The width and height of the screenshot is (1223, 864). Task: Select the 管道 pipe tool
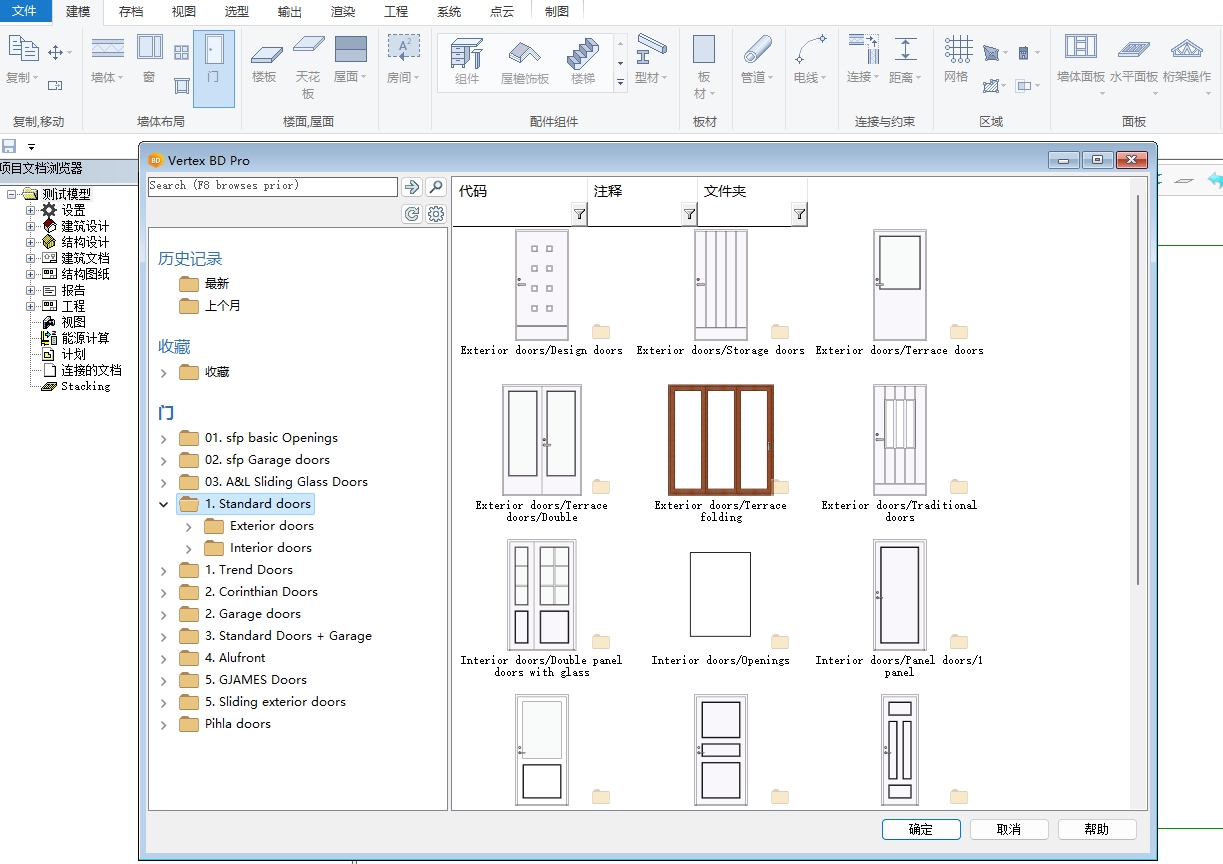point(757,61)
